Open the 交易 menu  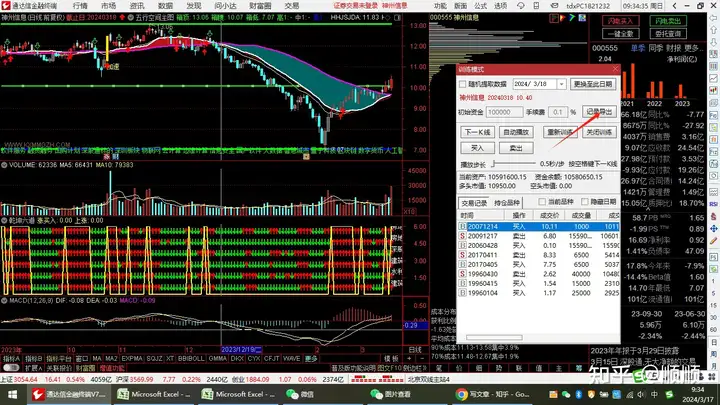(292, 6)
